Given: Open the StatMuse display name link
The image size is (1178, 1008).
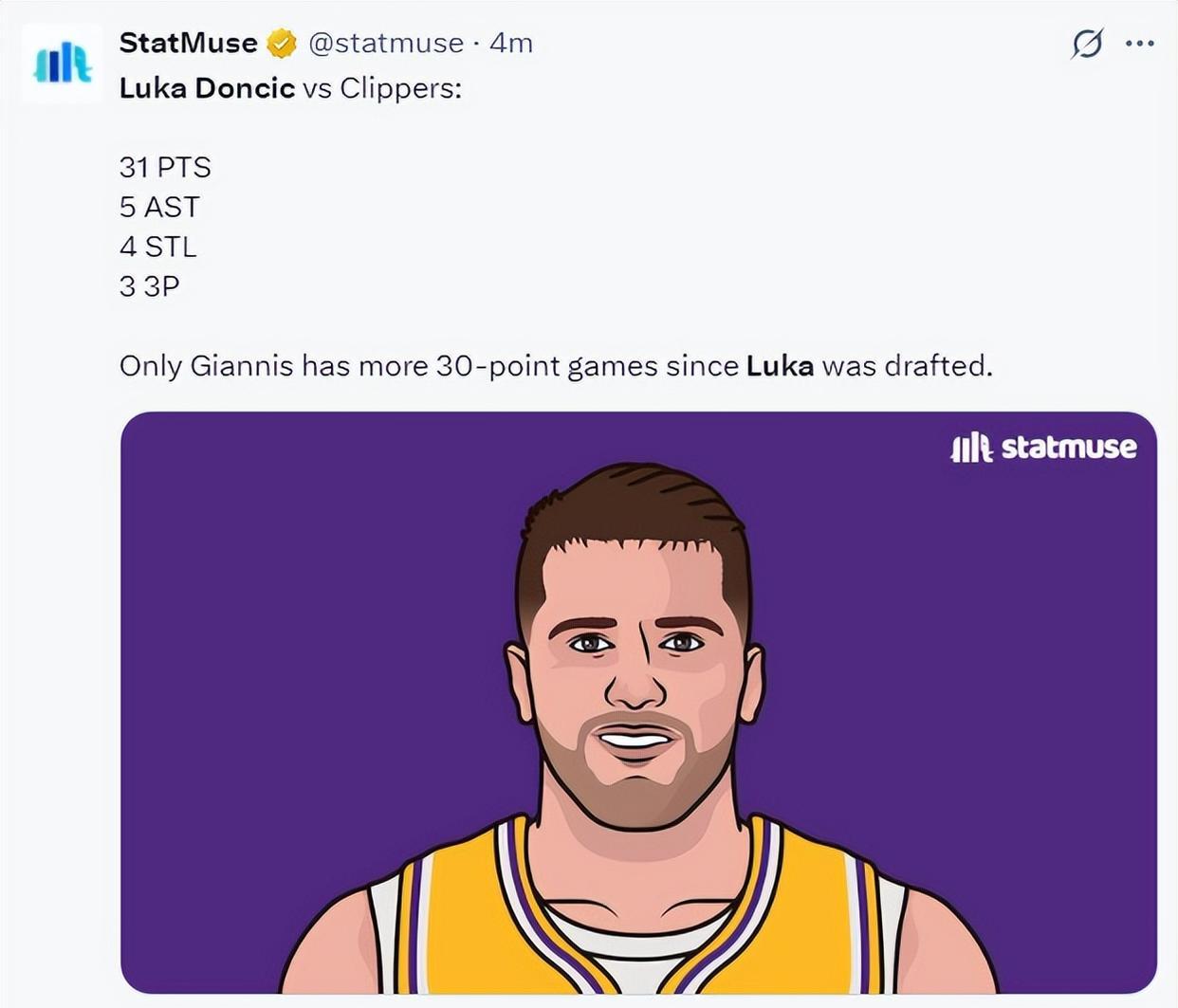Looking at the screenshot, I should click(188, 43).
